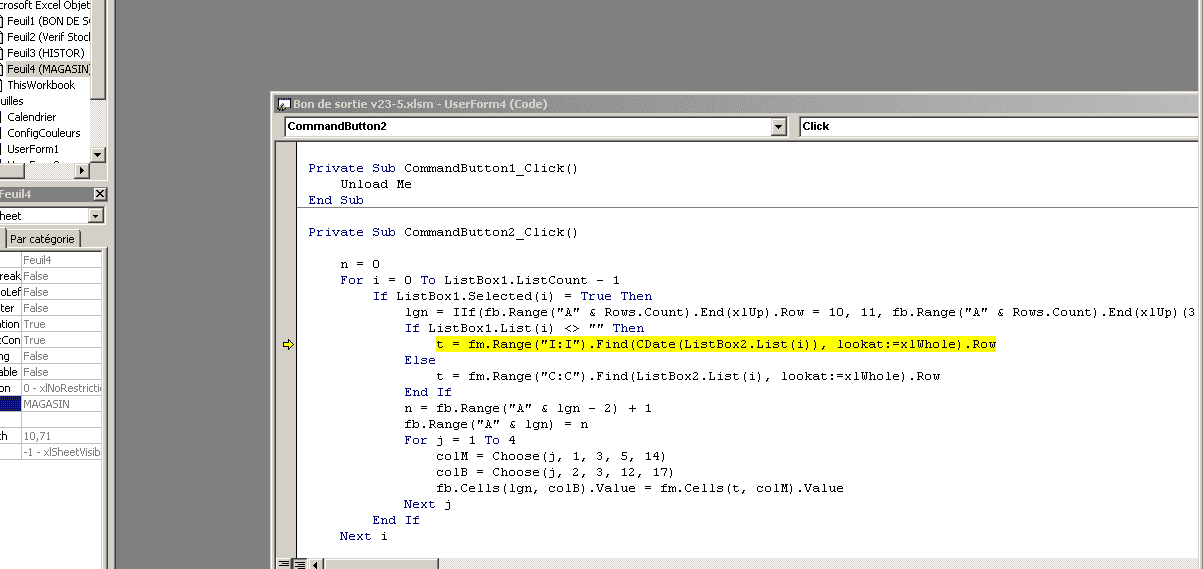1203x569 pixels.
Task: Click the For i = 0 To ListBox1.ListCount line
Action: [480, 280]
